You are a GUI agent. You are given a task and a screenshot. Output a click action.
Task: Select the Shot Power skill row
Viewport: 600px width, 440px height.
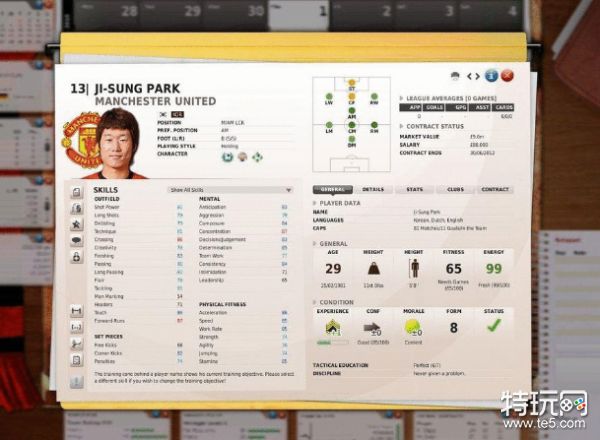[x=139, y=207]
